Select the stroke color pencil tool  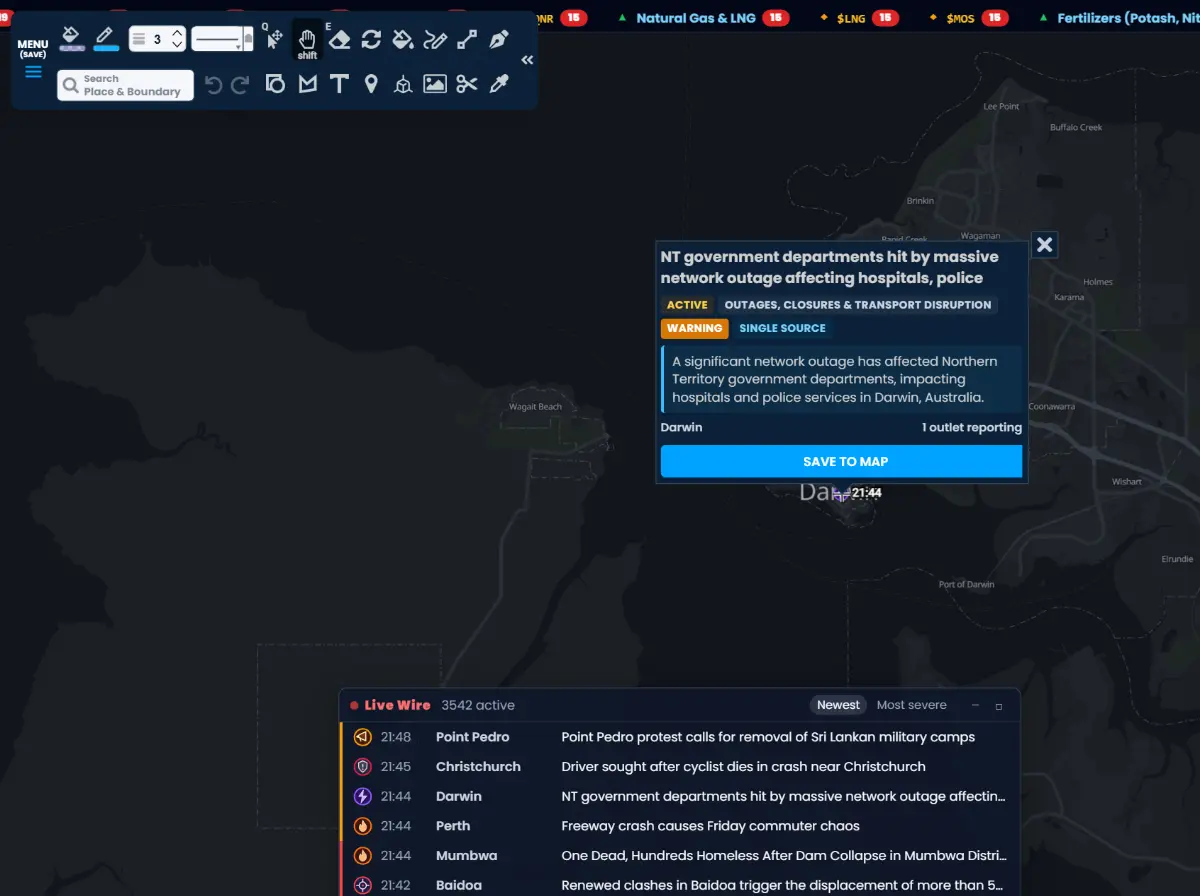pyautogui.click(x=105, y=35)
